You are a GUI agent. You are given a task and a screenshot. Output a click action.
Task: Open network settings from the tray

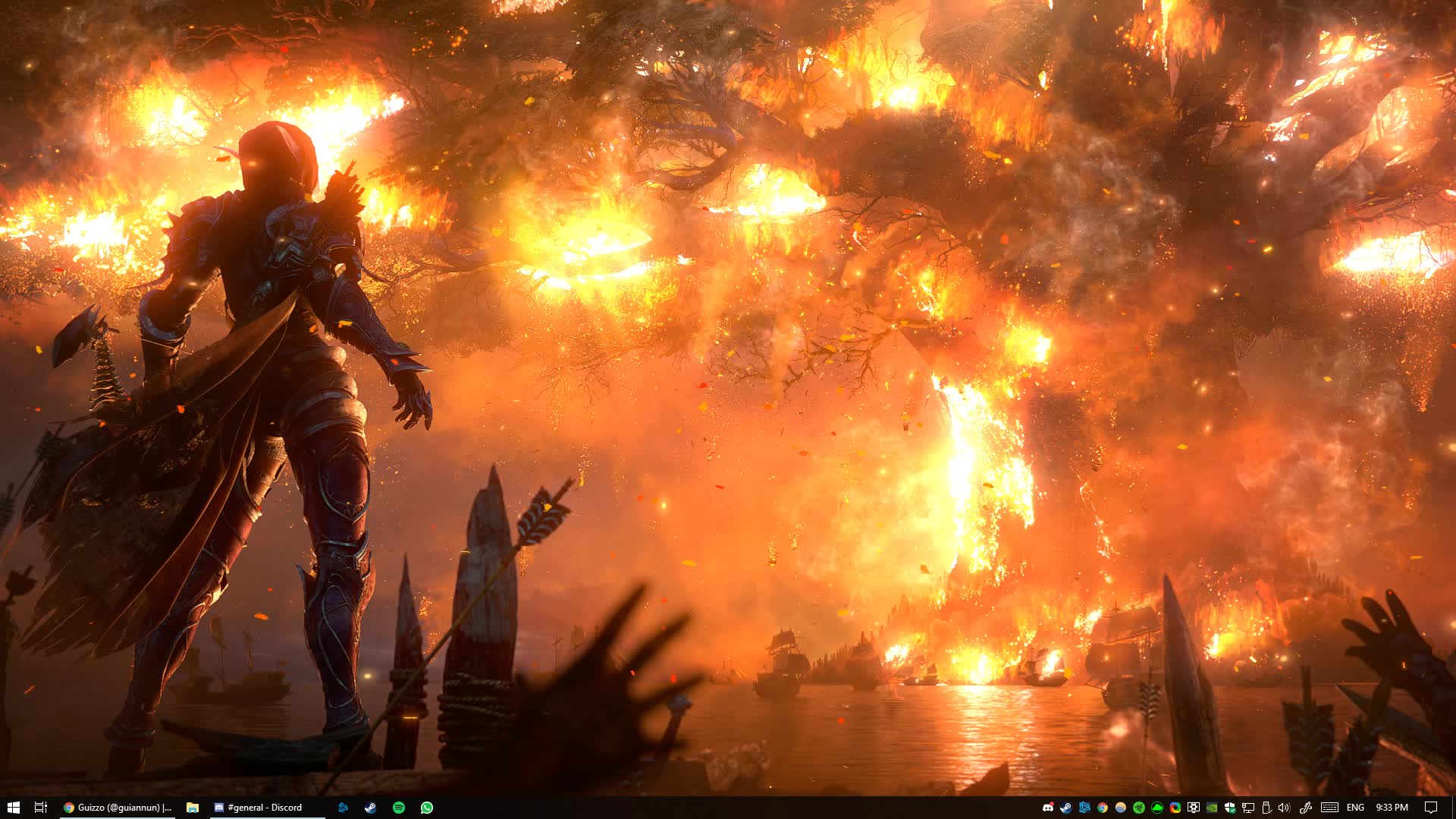click(x=1249, y=807)
